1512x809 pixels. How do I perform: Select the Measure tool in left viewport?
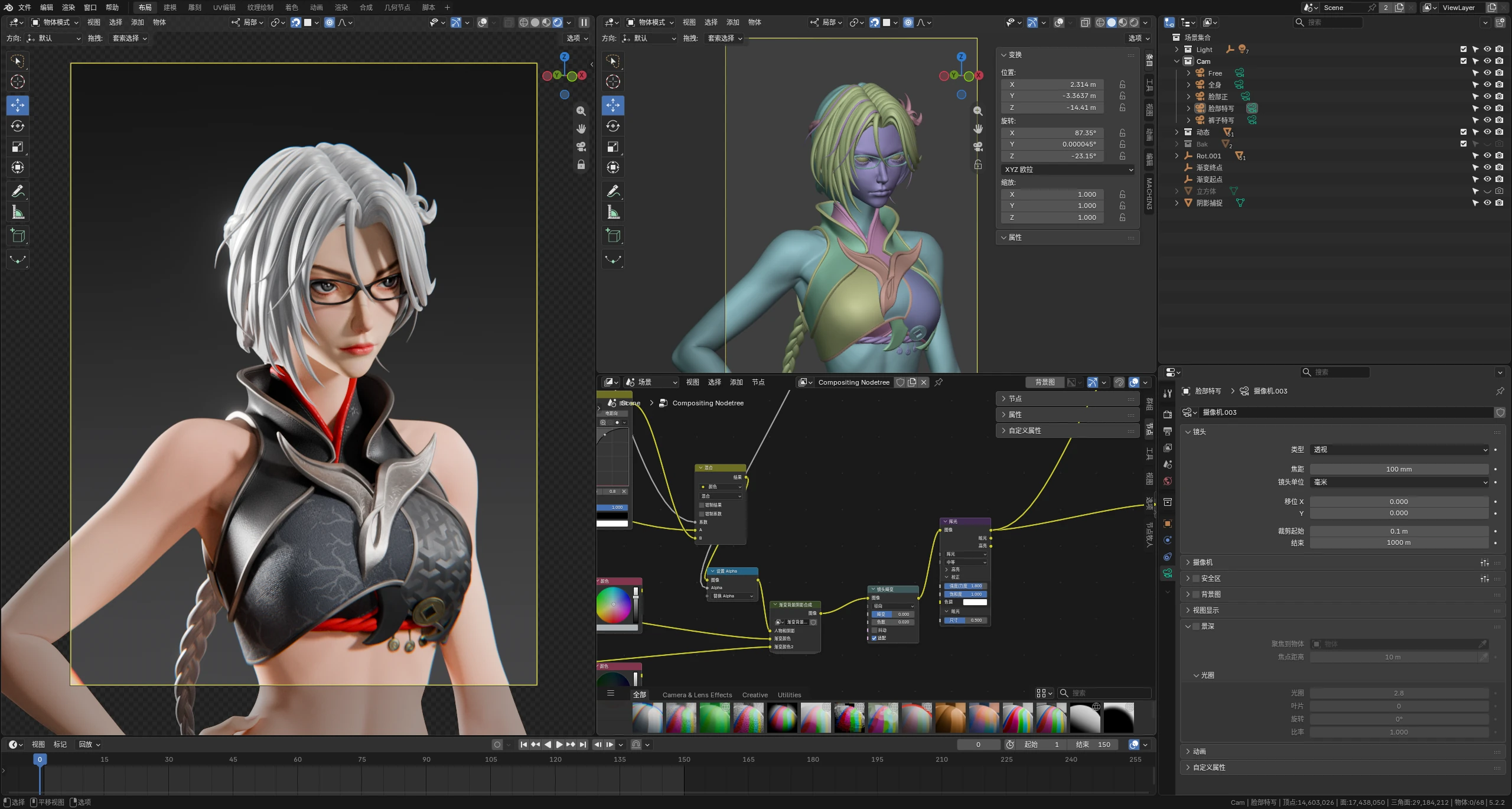tap(18, 213)
